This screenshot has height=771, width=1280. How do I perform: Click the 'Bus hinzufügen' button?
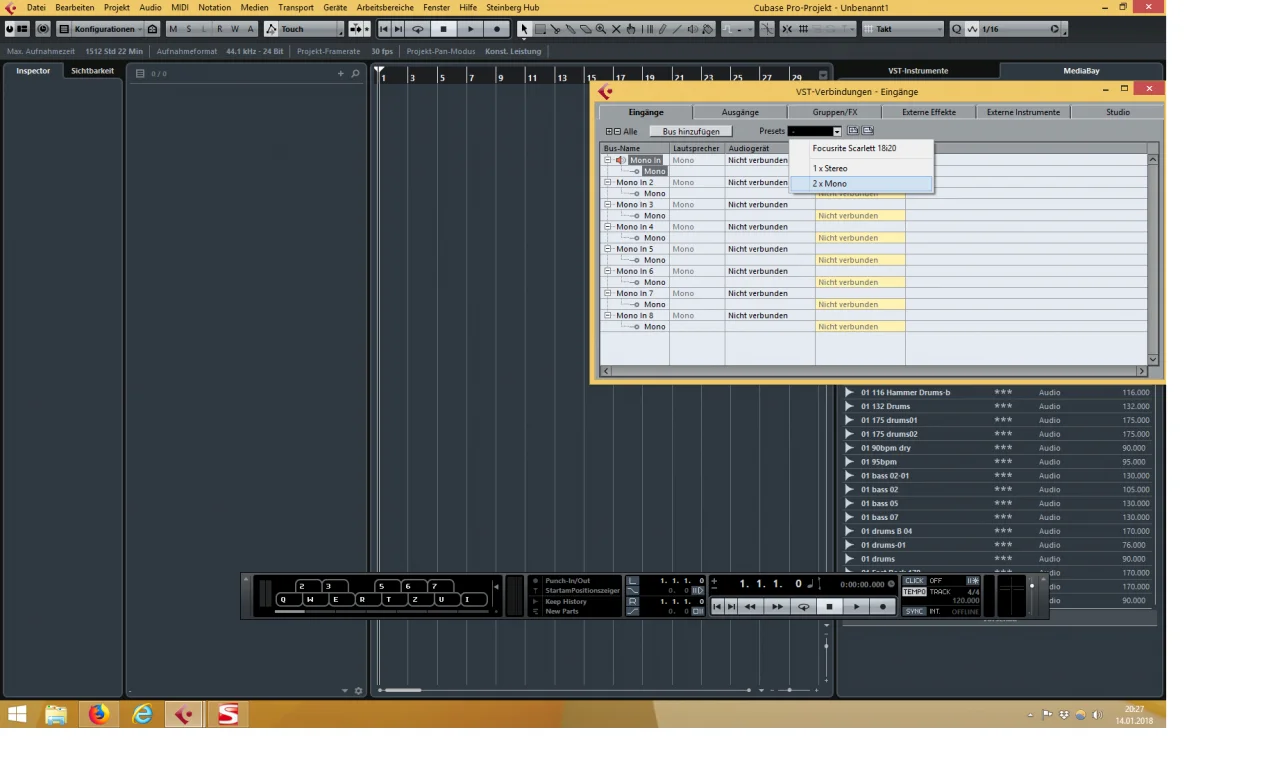point(691,132)
